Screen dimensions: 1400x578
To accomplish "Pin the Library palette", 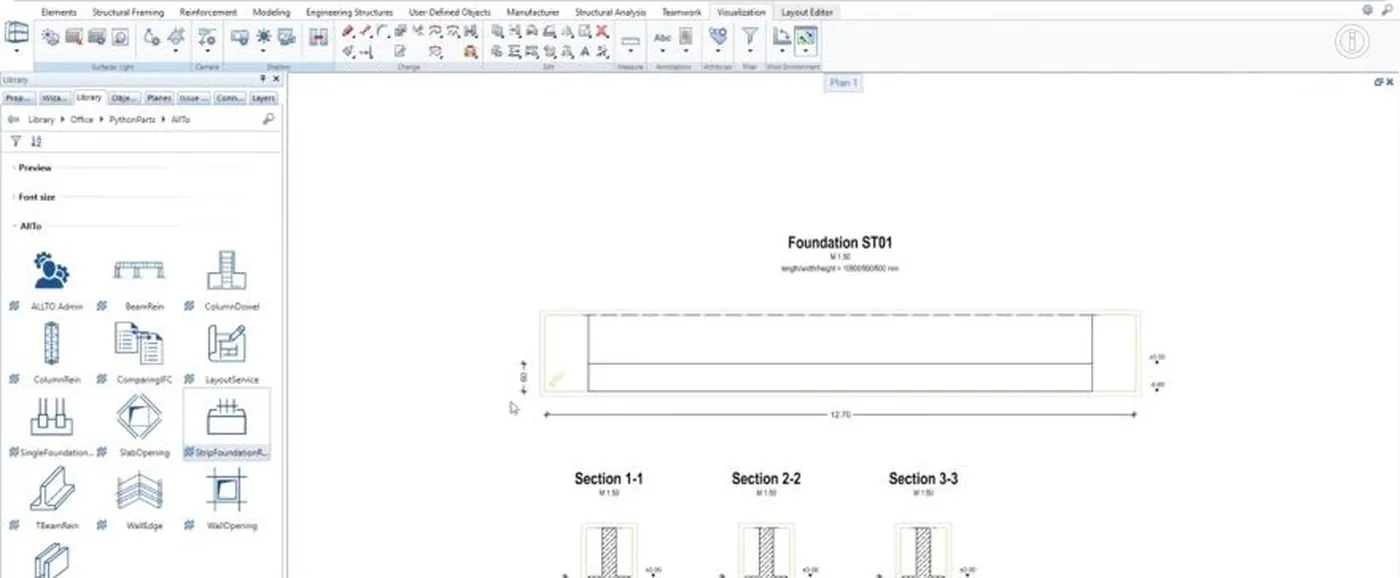I will [x=263, y=79].
